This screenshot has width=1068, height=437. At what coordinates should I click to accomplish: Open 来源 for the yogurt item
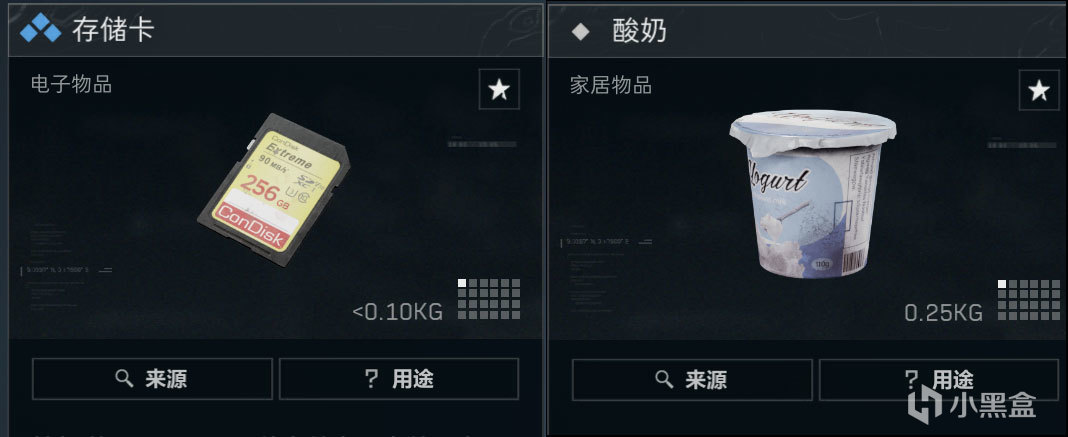click(x=692, y=379)
